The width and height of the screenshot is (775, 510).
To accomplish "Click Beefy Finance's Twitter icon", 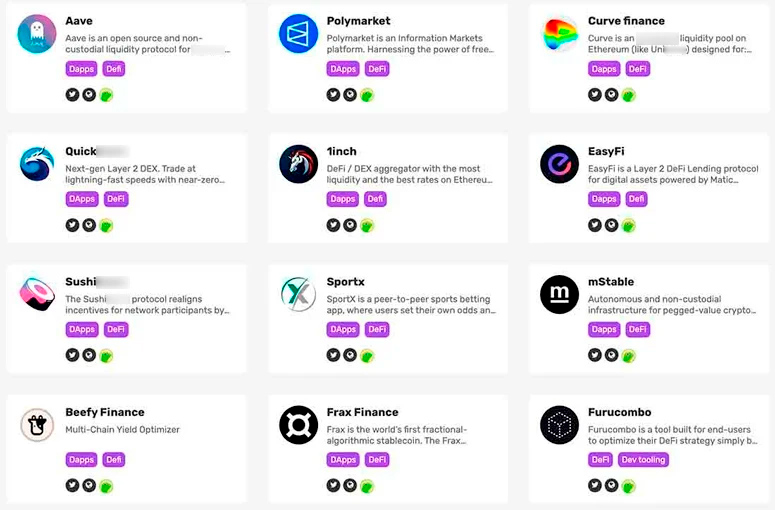I will point(72,485).
